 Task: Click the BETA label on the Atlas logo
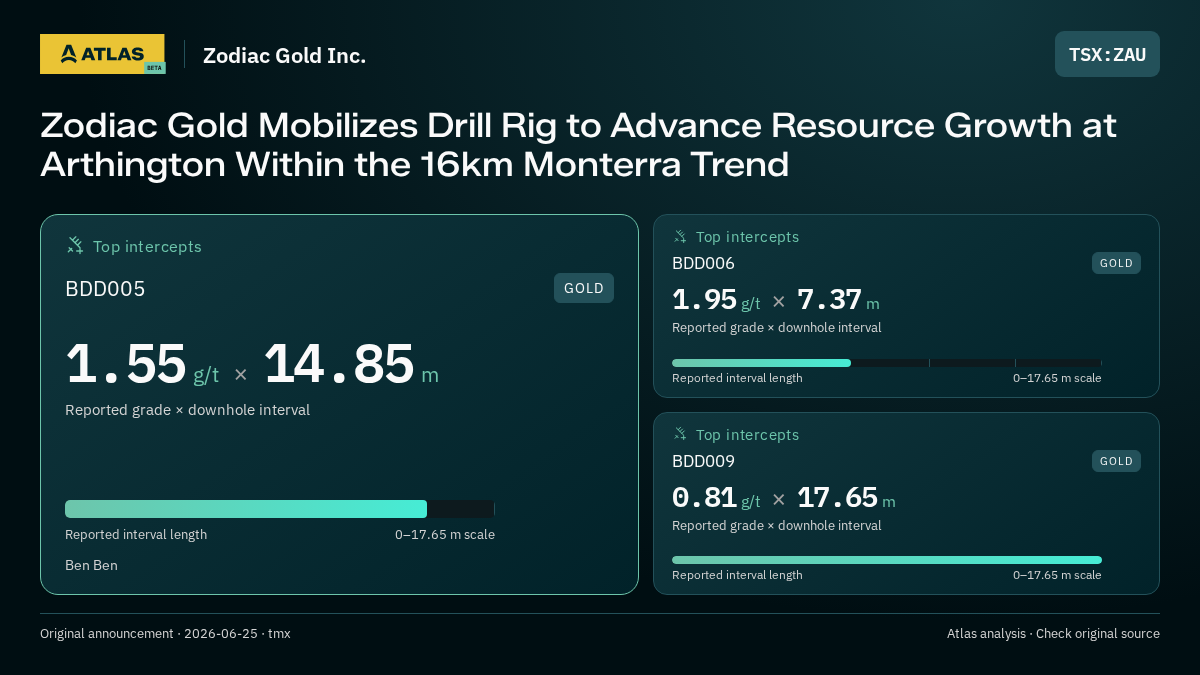pyautogui.click(x=154, y=68)
